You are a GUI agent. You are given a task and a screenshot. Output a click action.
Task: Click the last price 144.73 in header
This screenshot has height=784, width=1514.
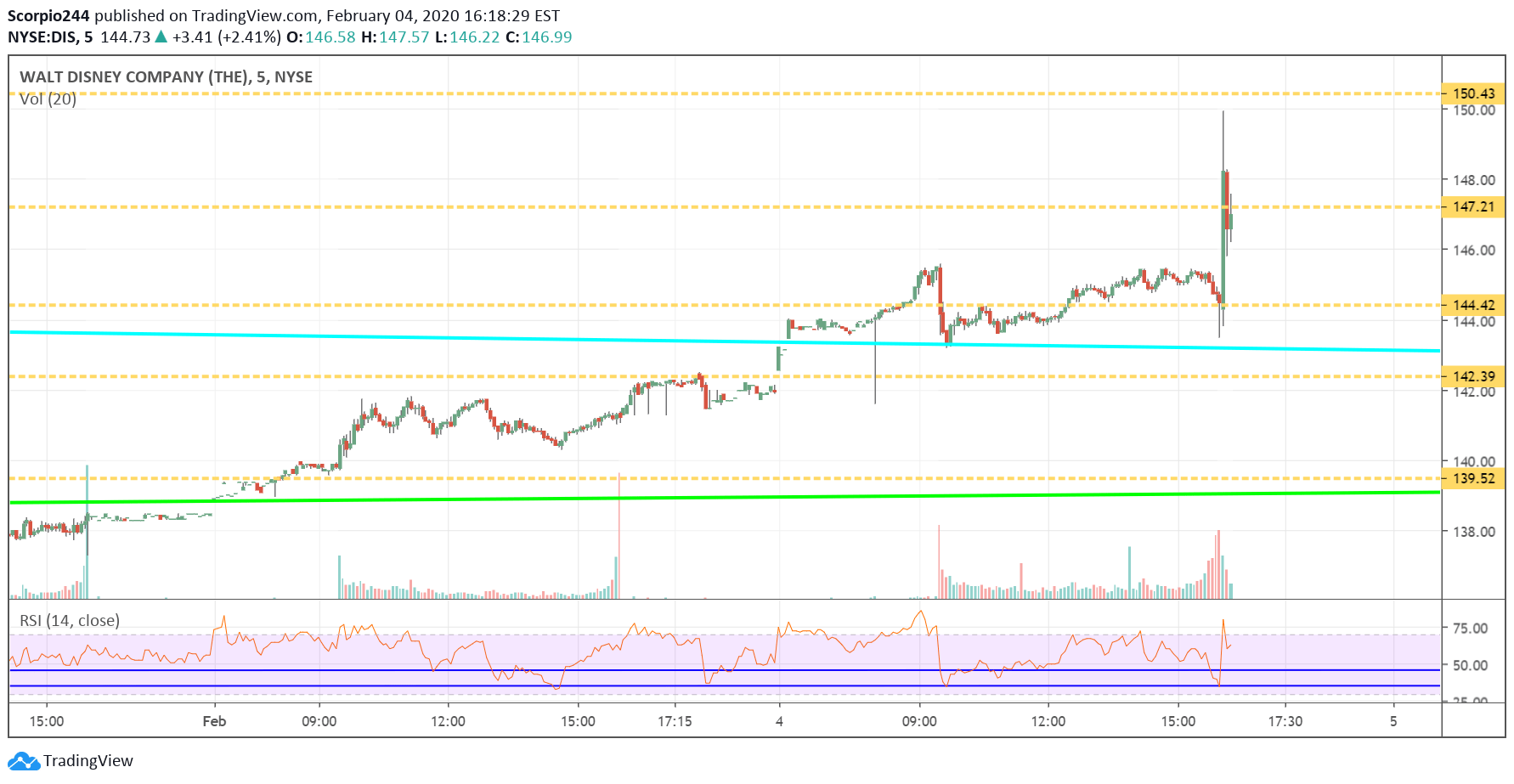[x=125, y=37]
